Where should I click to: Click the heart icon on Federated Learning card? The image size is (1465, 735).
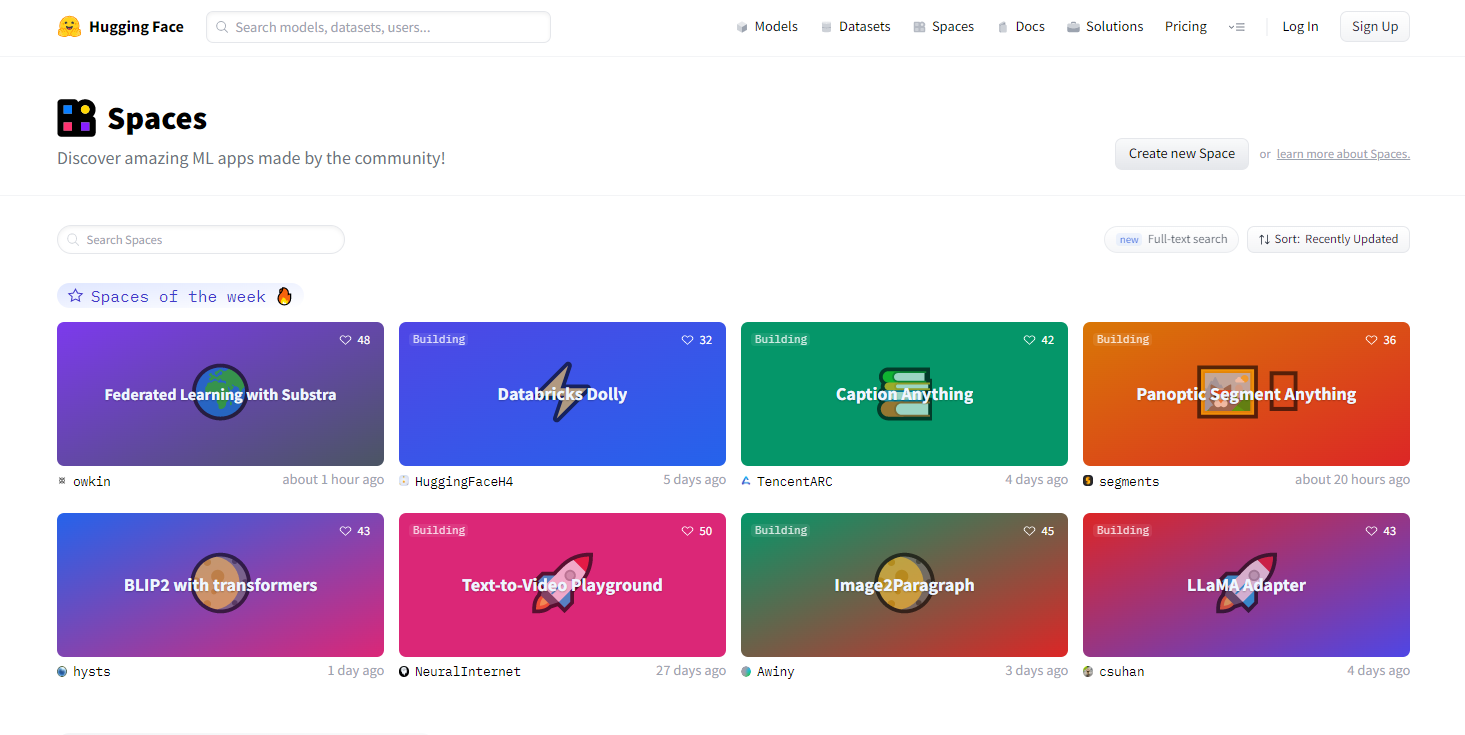coord(346,340)
